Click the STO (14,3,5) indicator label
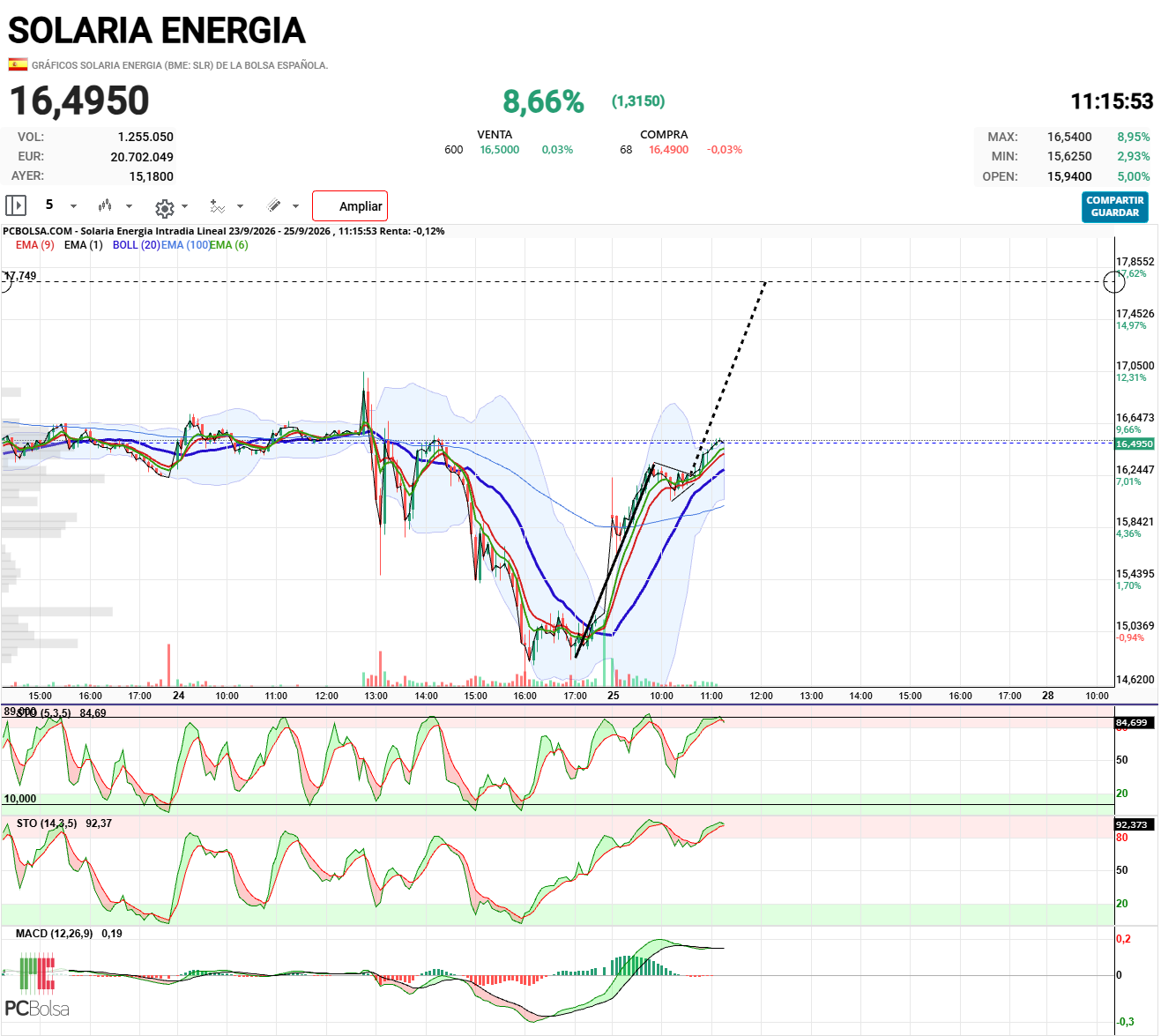 click(47, 824)
